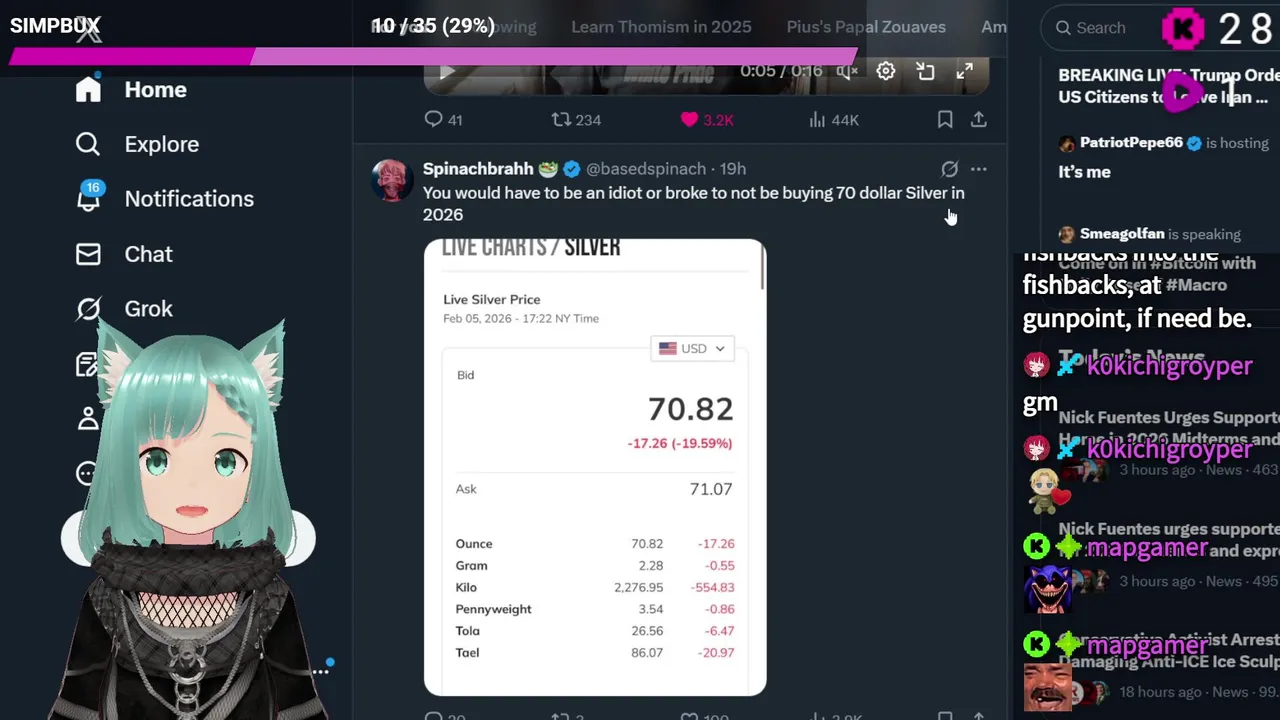This screenshot has height=720, width=1280.
Task: Click the Search input field
Action: tap(1100, 28)
